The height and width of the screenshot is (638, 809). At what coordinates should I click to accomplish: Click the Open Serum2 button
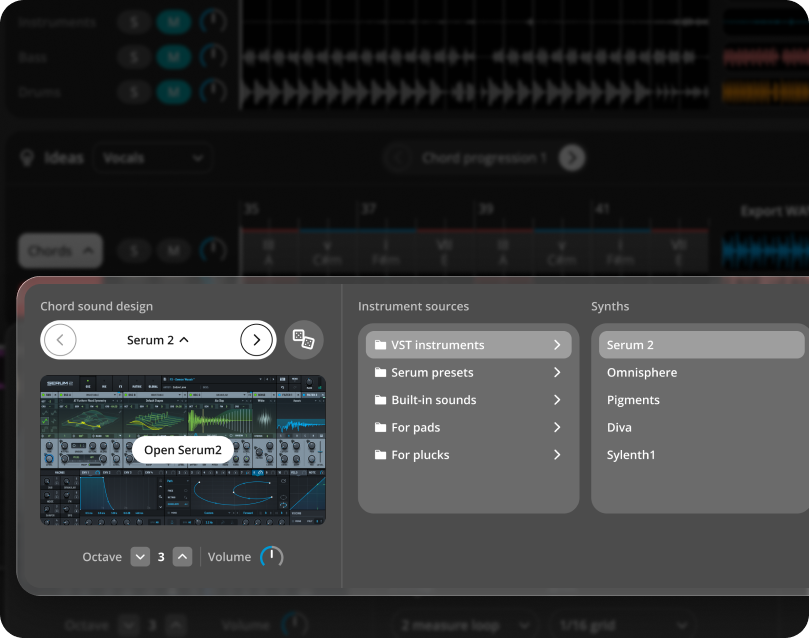[183, 450]
